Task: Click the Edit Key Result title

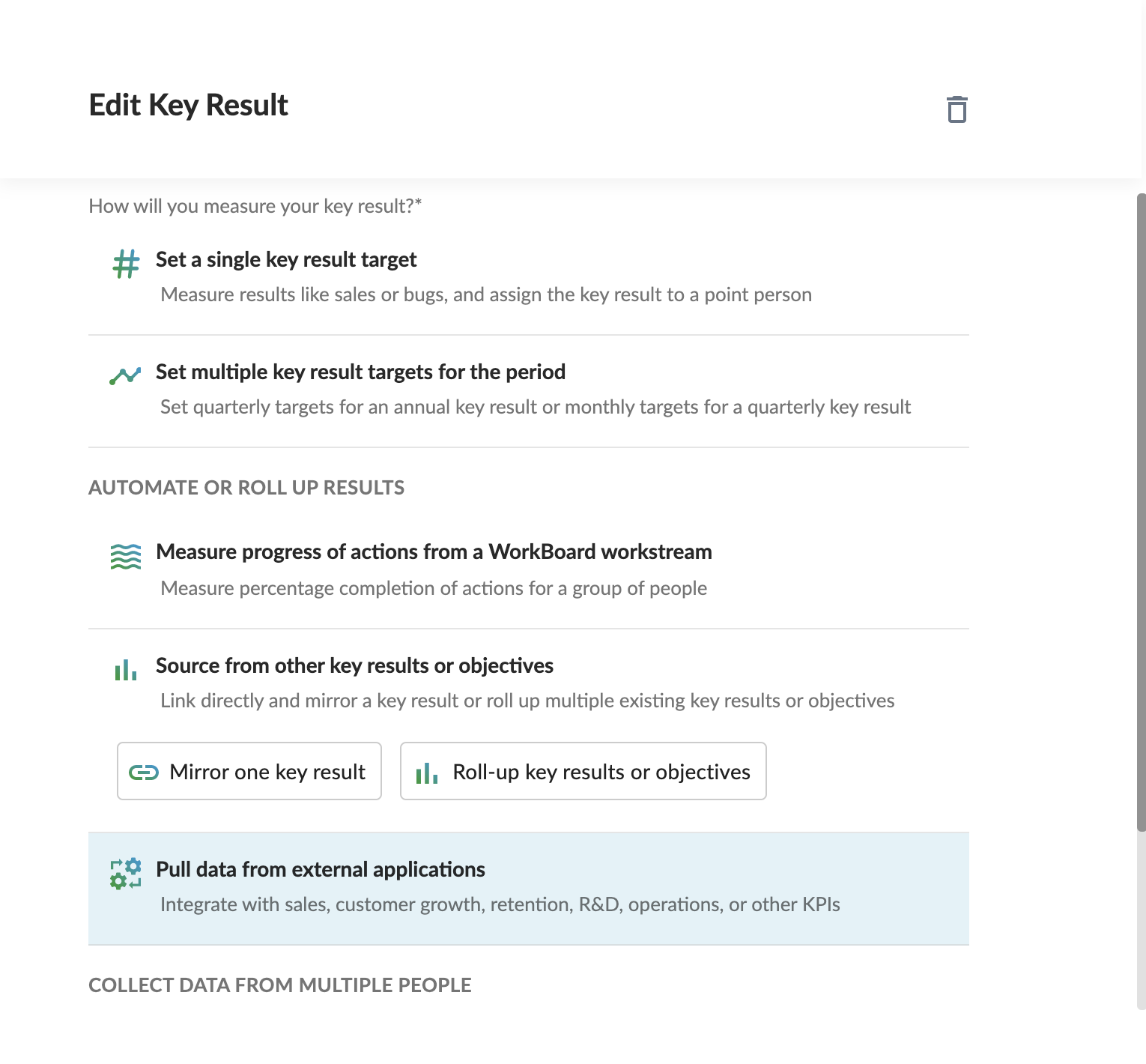Action: pyautogui.click(x=189, y=106)
